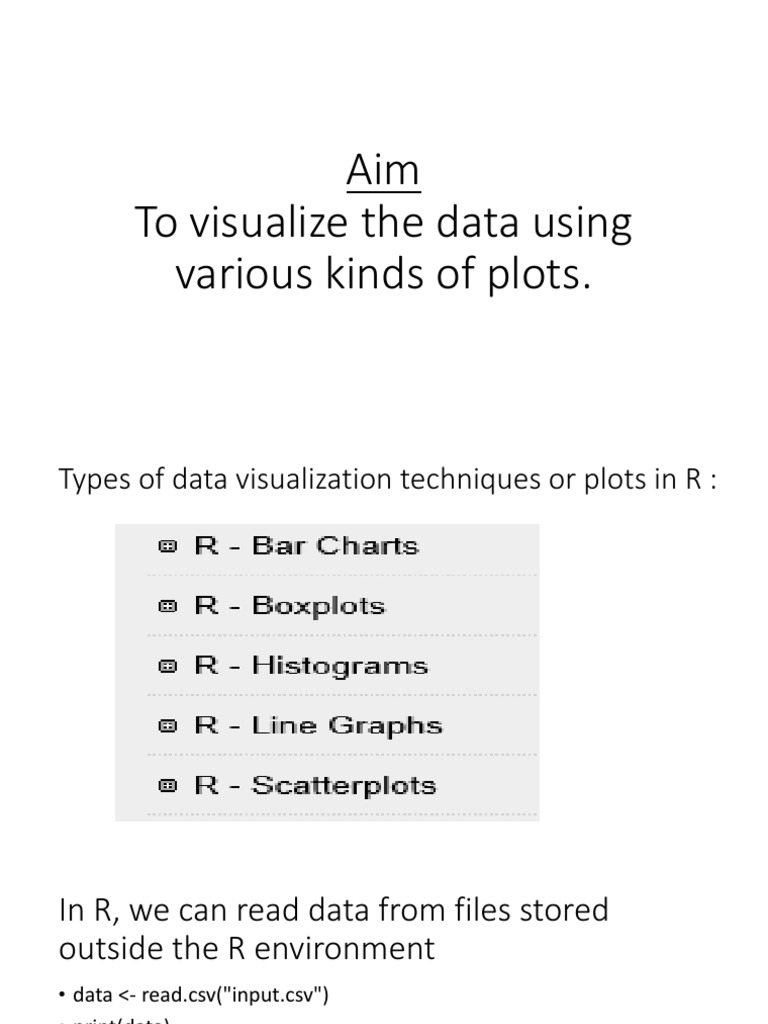Image resolution: width=768 pixels, height=1024 pixels.
Task: Click the "In R, we can read data" line
Action: [x=334, y=910]
